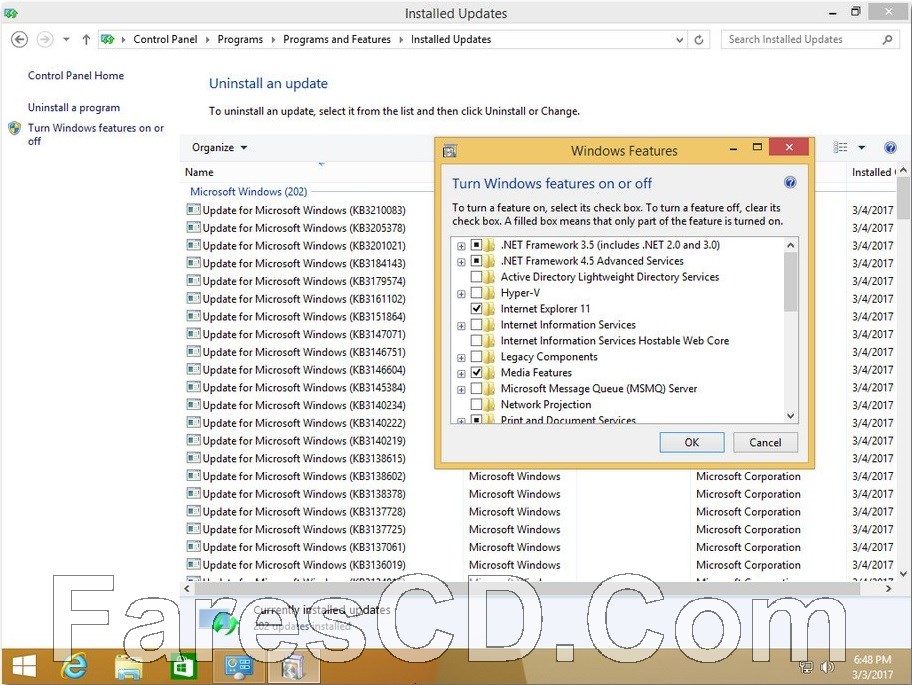Click the volume speaker tray icon
This screenshot has width=912, height=685.
(x=827, y=667)
